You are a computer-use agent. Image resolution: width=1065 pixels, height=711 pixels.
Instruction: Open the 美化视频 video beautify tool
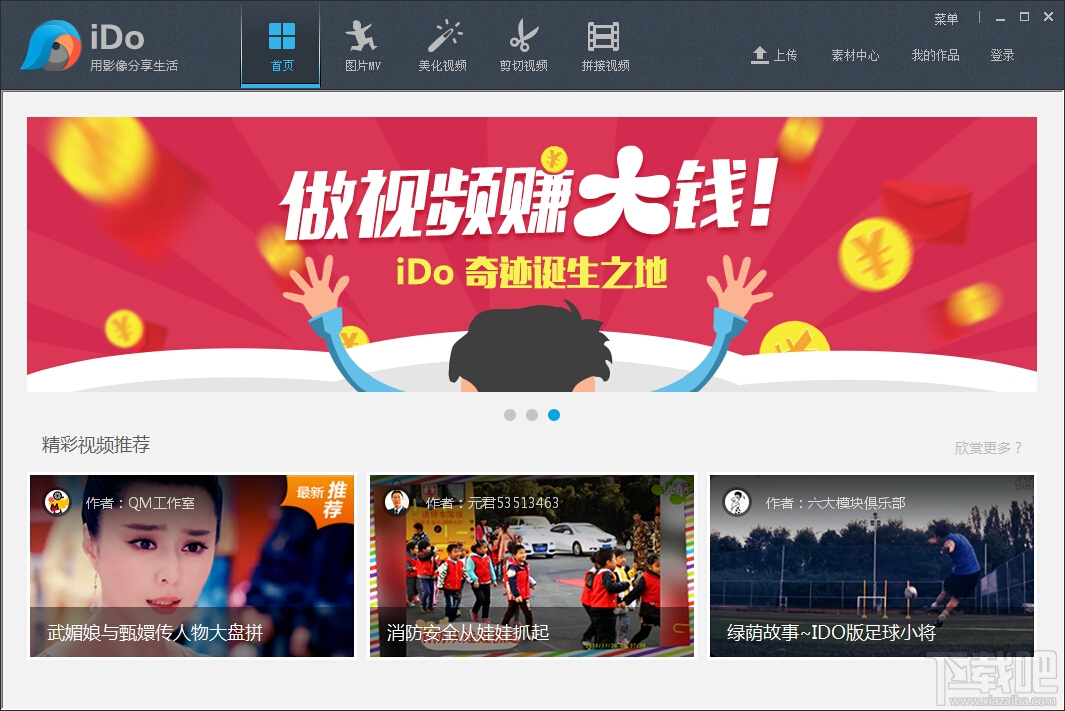coord(443,45)
